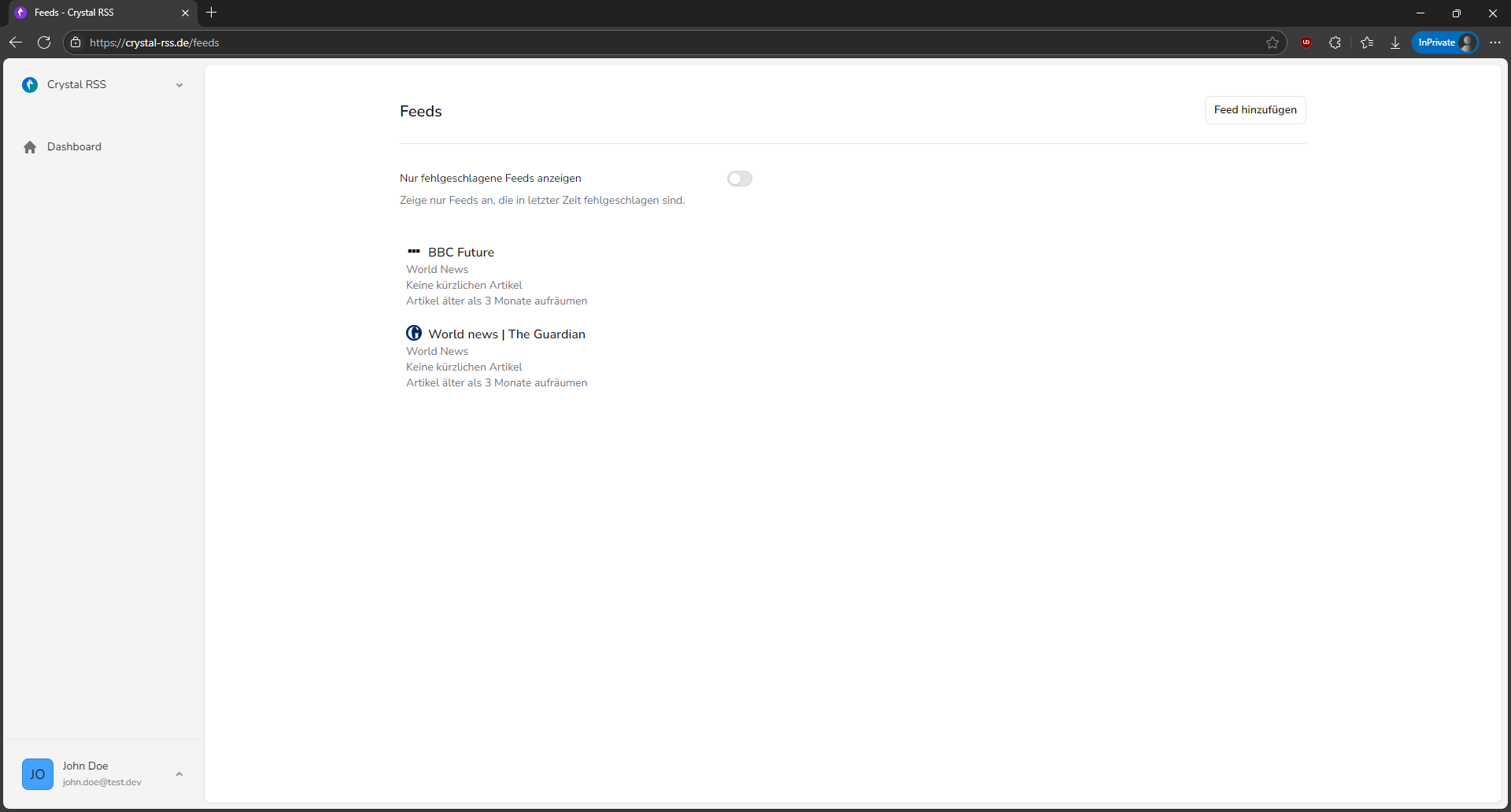
Task: Refresh the page with reload icon
Action: pyautogui.click(x=44, y=42)
